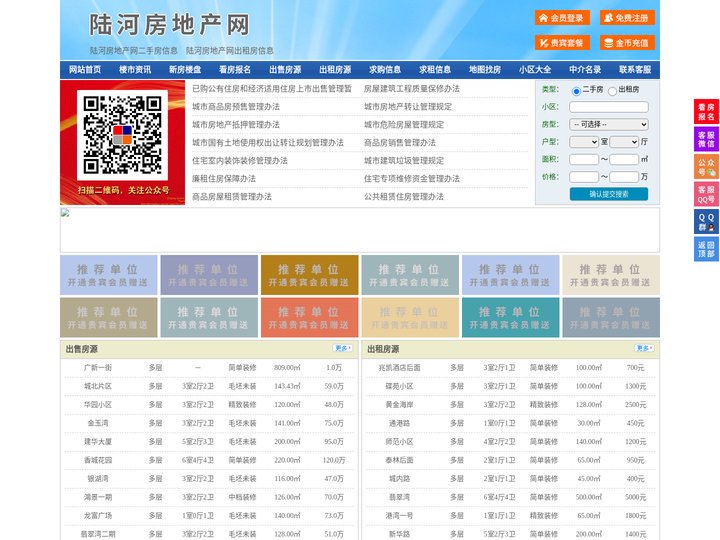Click the maximum 面积 input field
720x540 pixels.
tap(624, 159)
